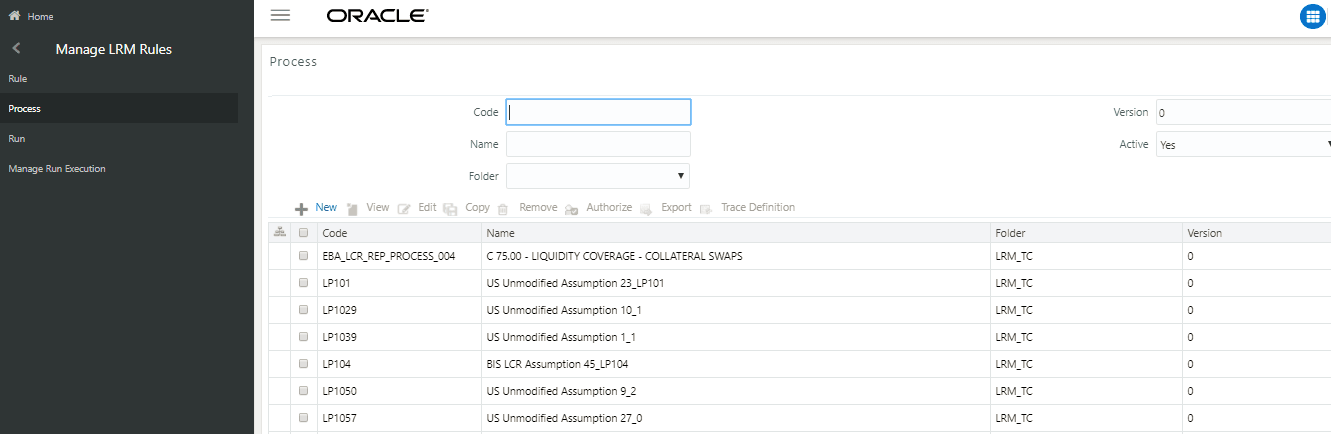Click the Home link in sidebar

(x=40, y=16)
